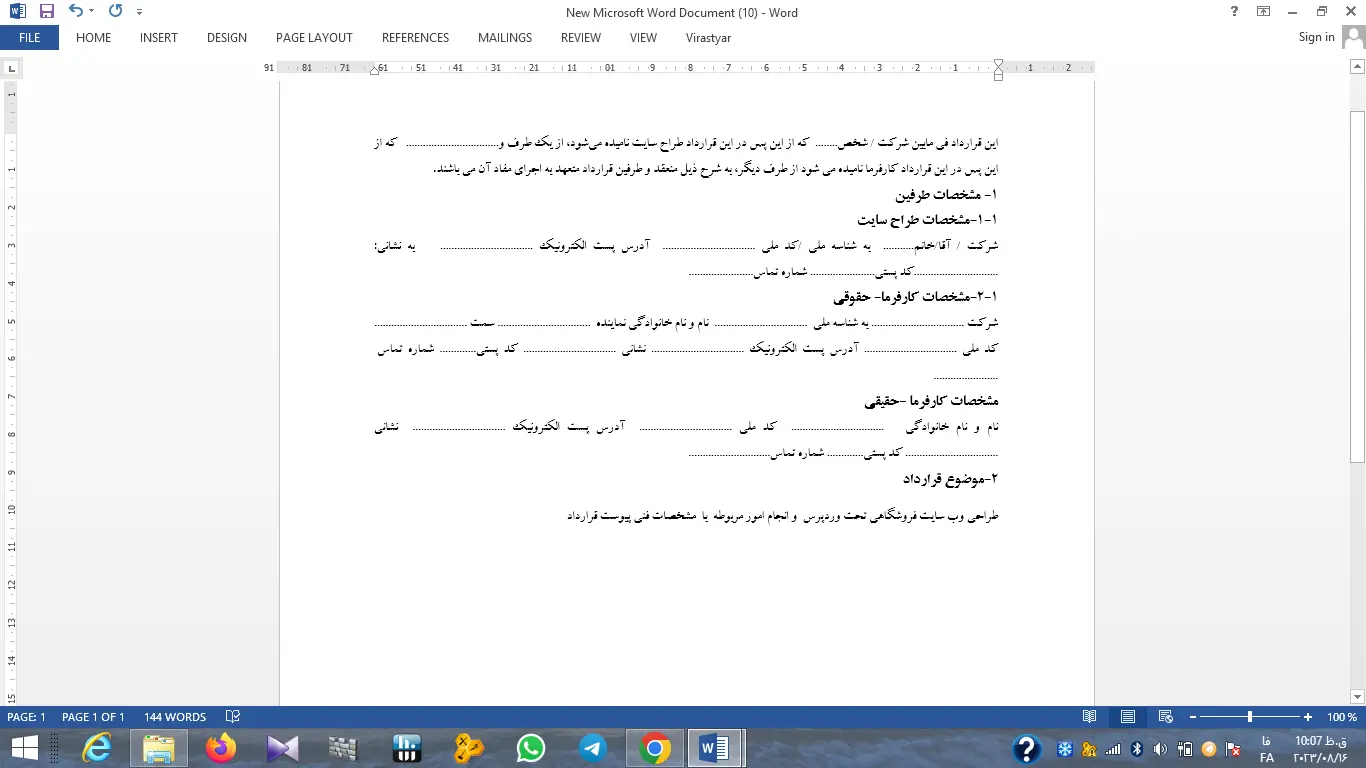Switch to Print Layout view
Screen dimensions: 1366x768
pyautogui.click(x=1128, y=717)
